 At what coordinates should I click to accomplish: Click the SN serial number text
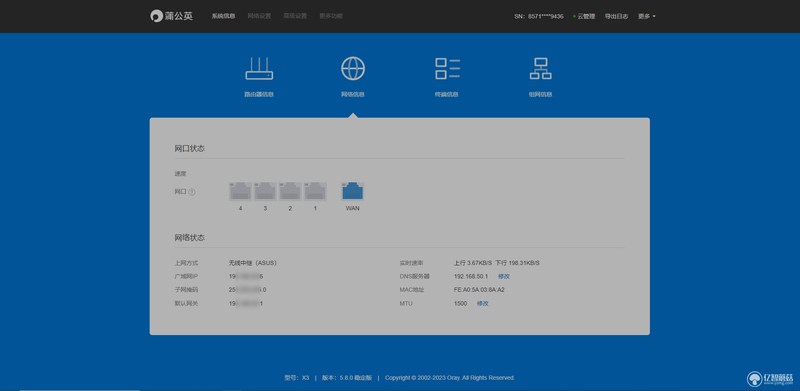539,16
